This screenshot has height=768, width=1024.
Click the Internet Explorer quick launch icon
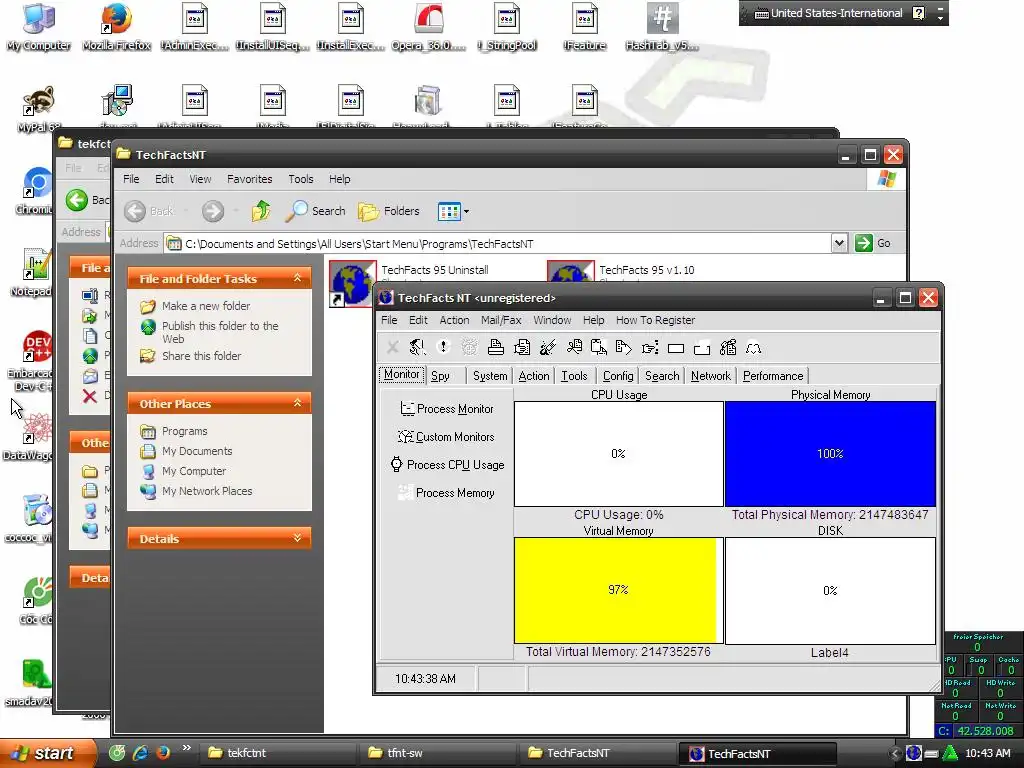tap(140, 752)
